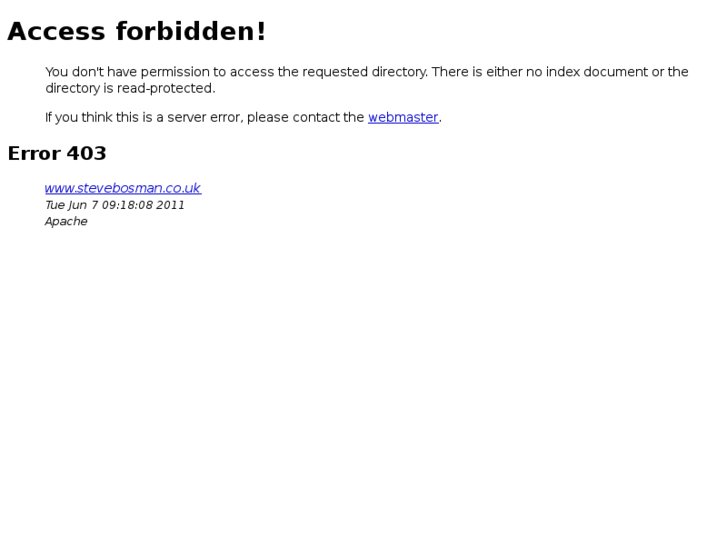The width and height of the screenshot is (727, 545).
Task: Click the text 'If you think'
Action: click(x=79, y=117)
